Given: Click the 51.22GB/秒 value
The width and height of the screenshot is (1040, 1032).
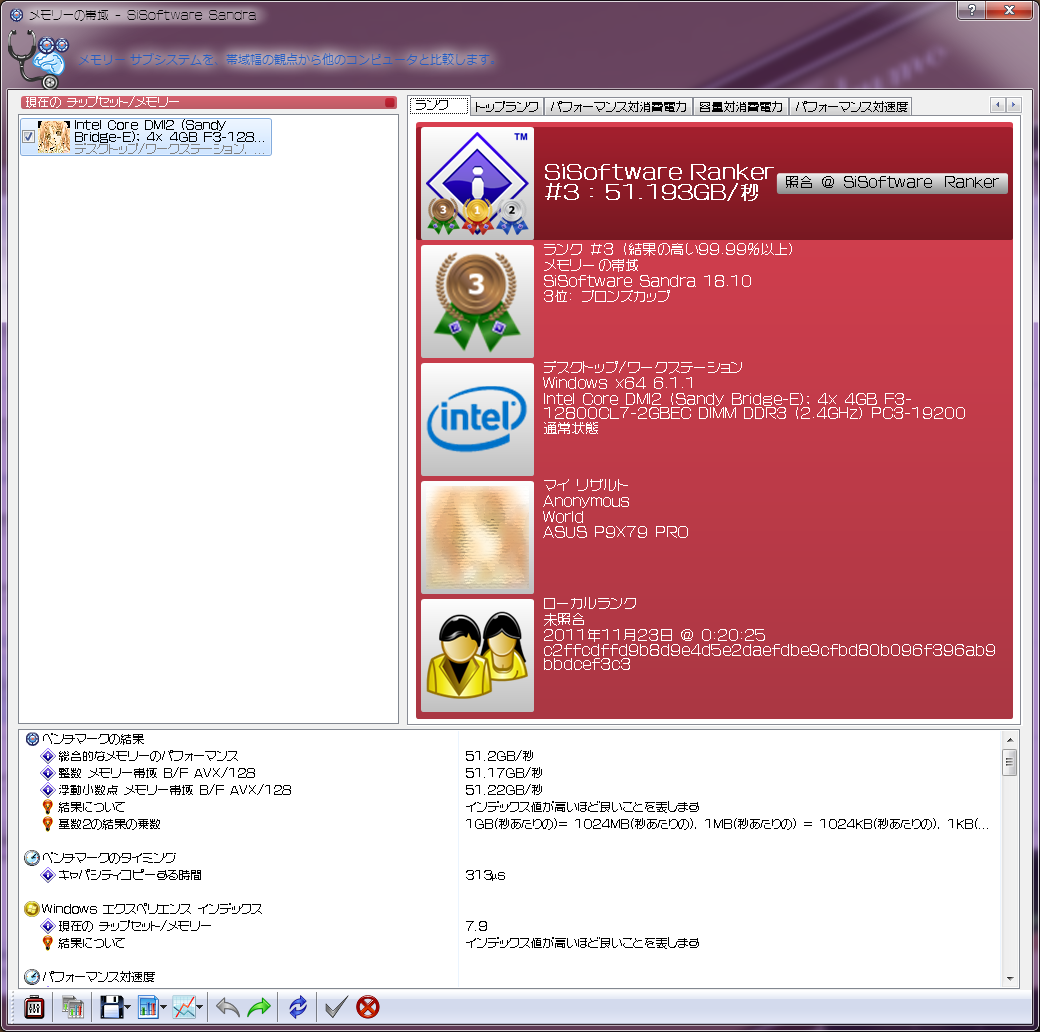Looking at the screenshot, I should [x=503, y=790].
